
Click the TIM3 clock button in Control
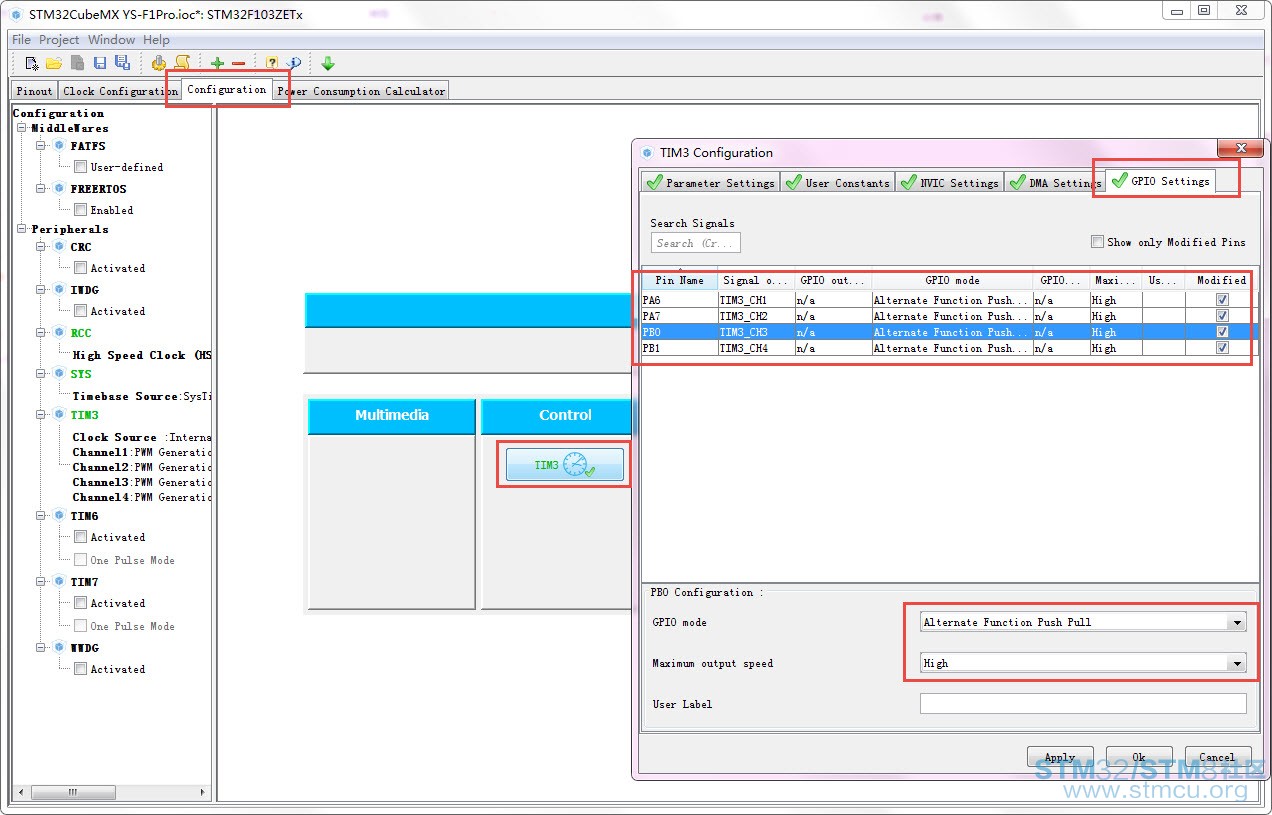pyautogui.click(x=565, y=465)
